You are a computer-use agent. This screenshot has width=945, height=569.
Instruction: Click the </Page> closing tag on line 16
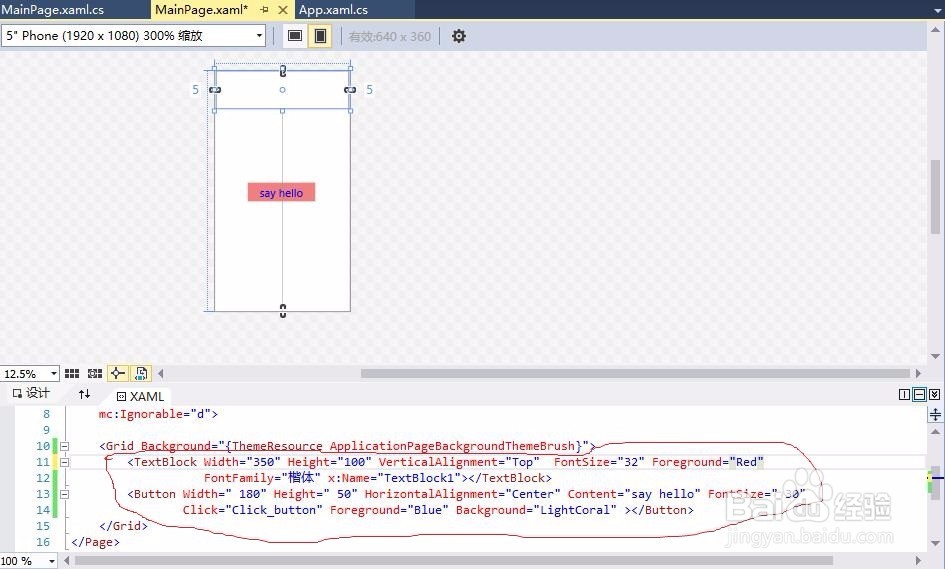95,542
